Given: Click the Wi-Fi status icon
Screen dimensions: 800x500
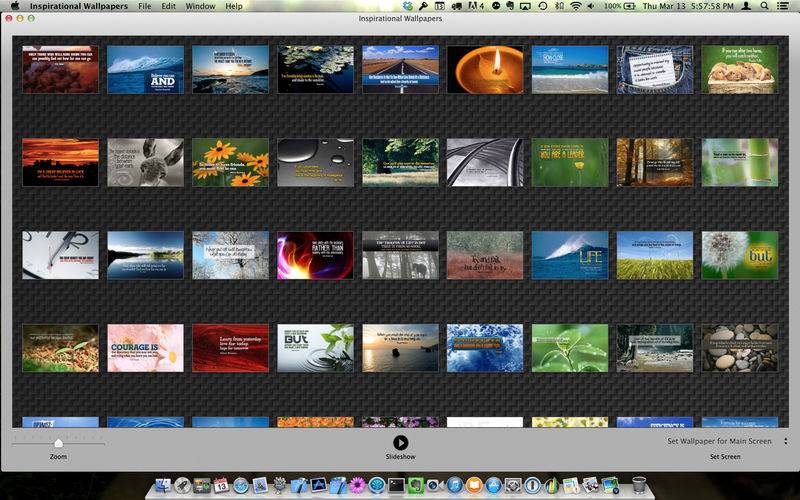Looking at the screenshot, I should pos(576,6).
